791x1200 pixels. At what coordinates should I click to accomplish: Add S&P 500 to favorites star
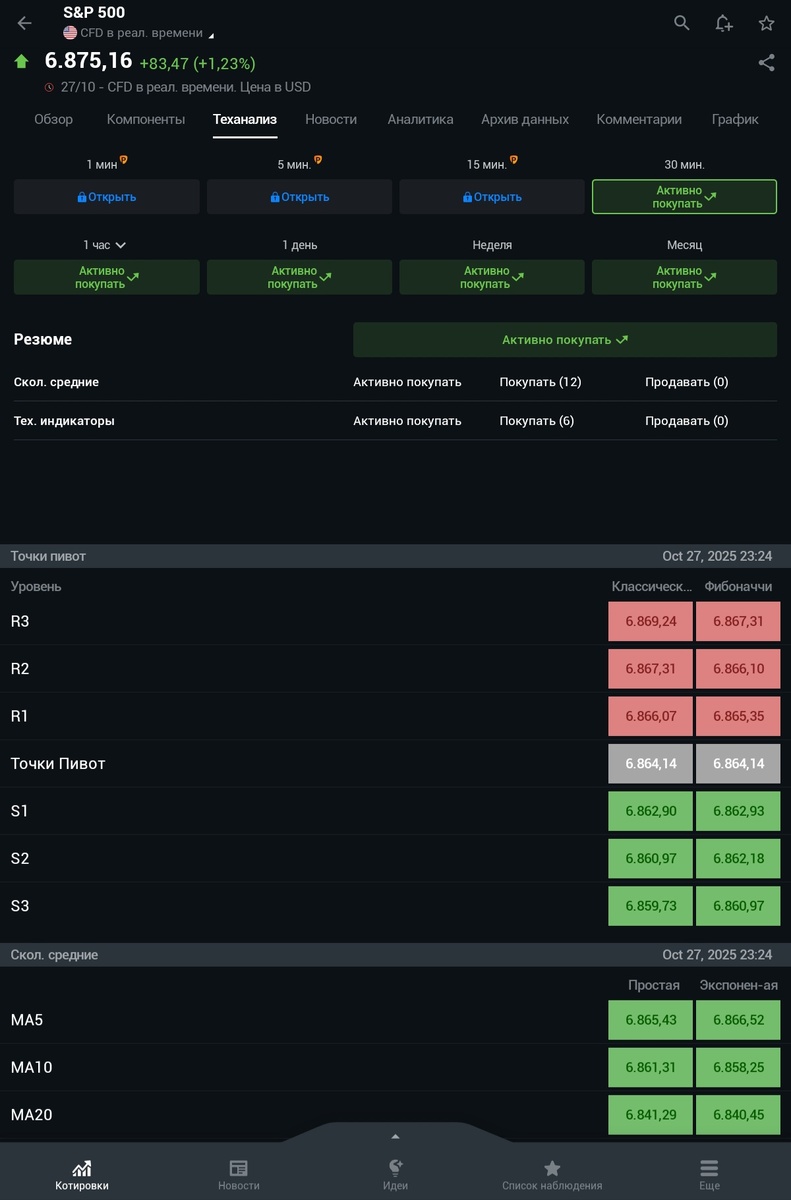pos(766,23)
